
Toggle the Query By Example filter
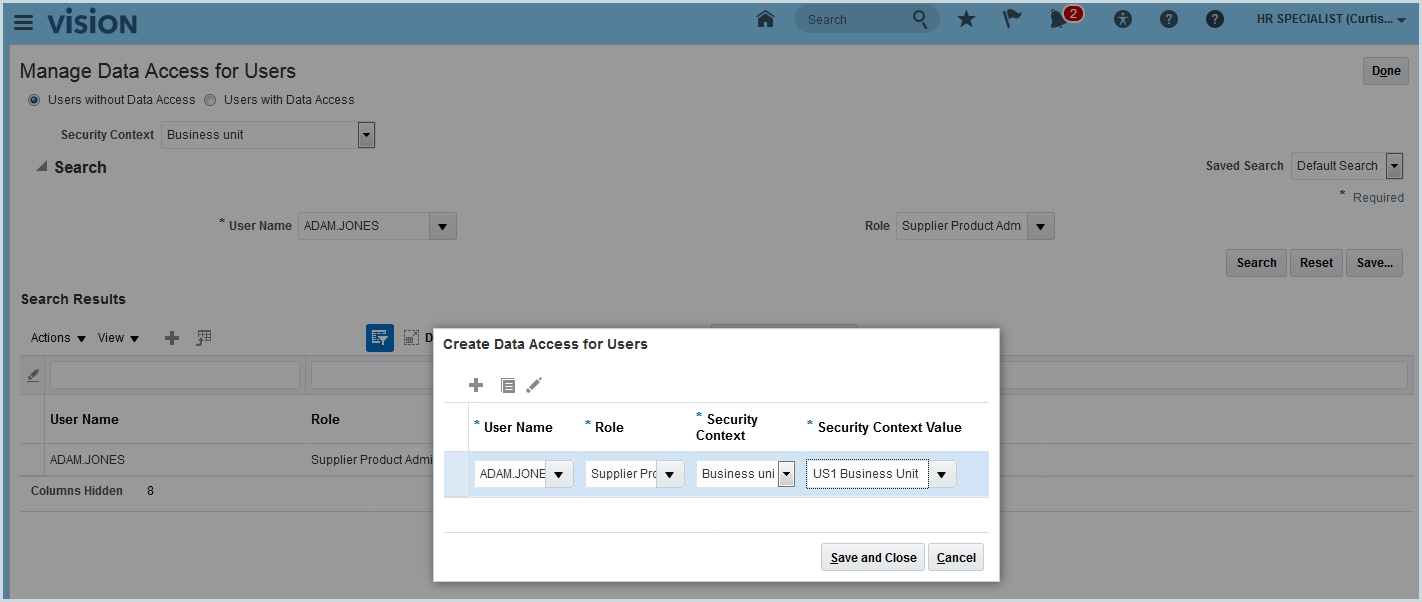tap(379, 338)
